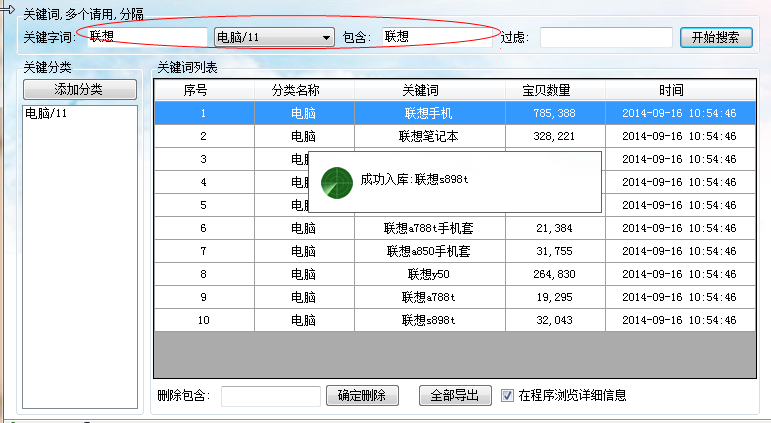Click the item count 785,388

coord(555,113)
